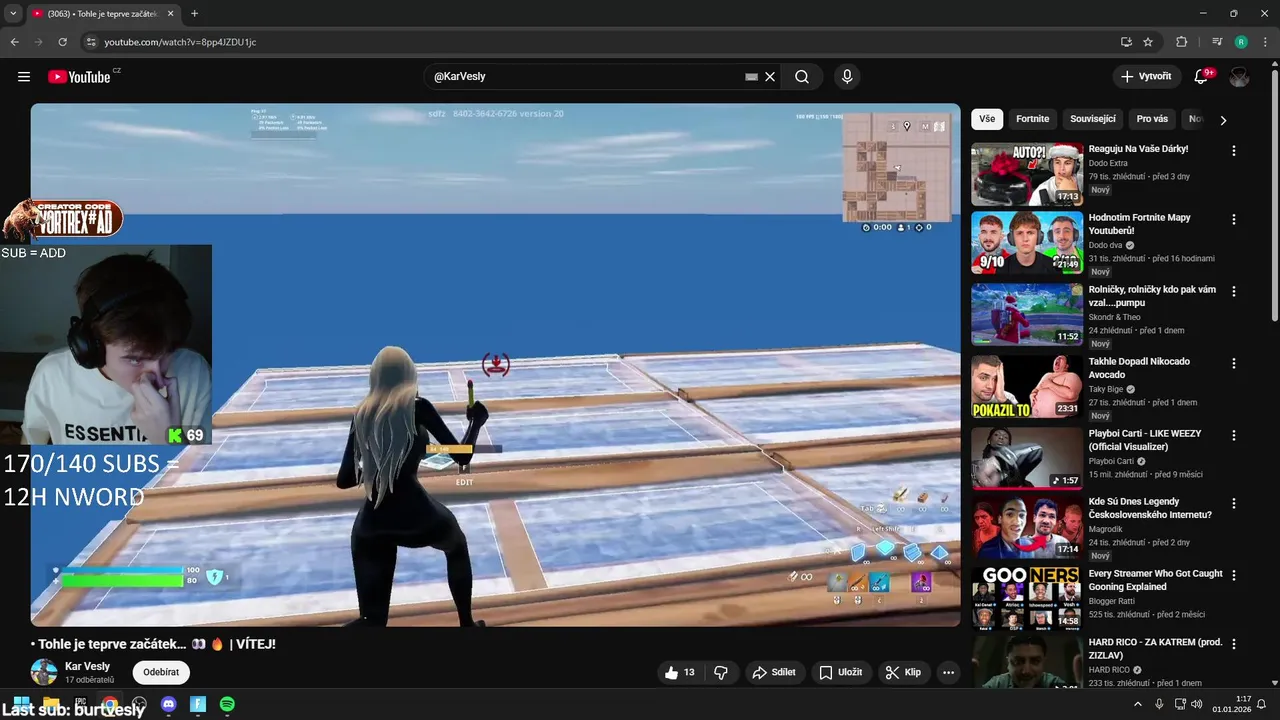Open YouTube notifications bell
This screenshot has width=1280, height=720.
[1202, 77]
